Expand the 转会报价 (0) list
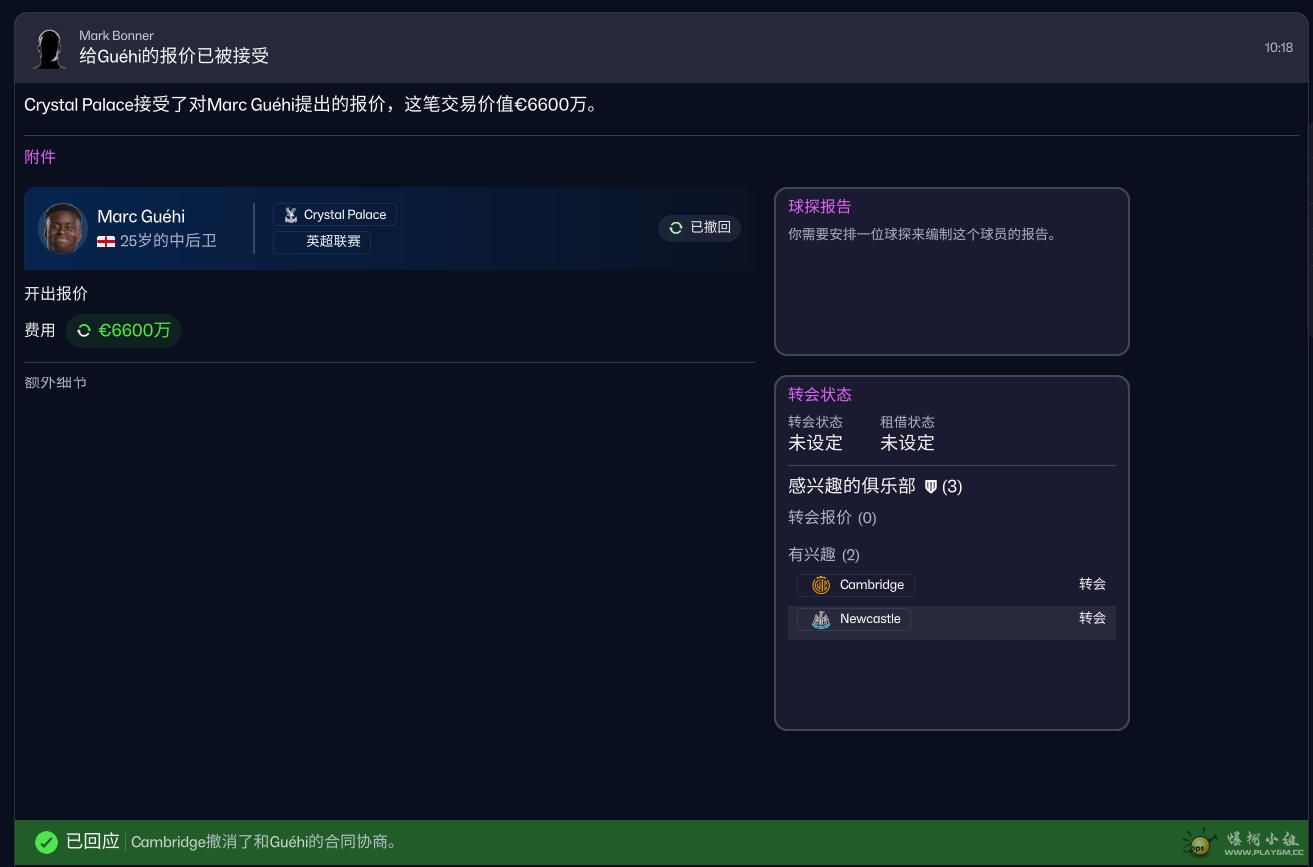 pyautogui.click(x=831, y=518)
